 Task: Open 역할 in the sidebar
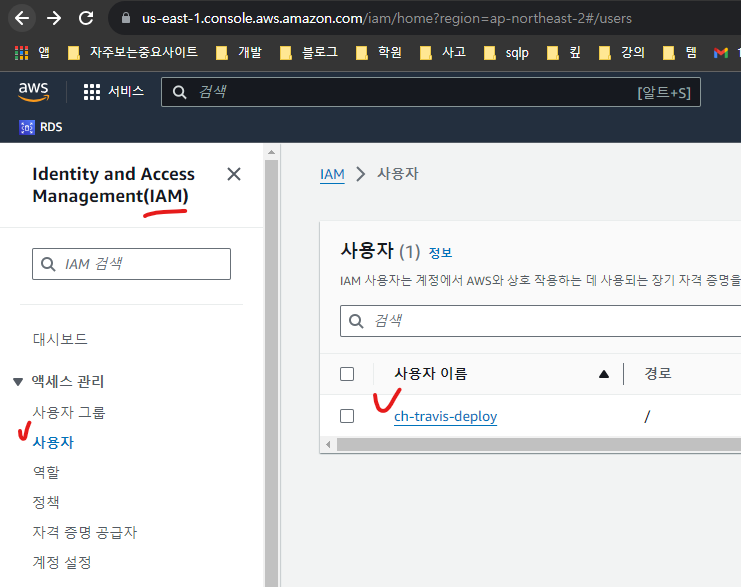pos(46,472)
